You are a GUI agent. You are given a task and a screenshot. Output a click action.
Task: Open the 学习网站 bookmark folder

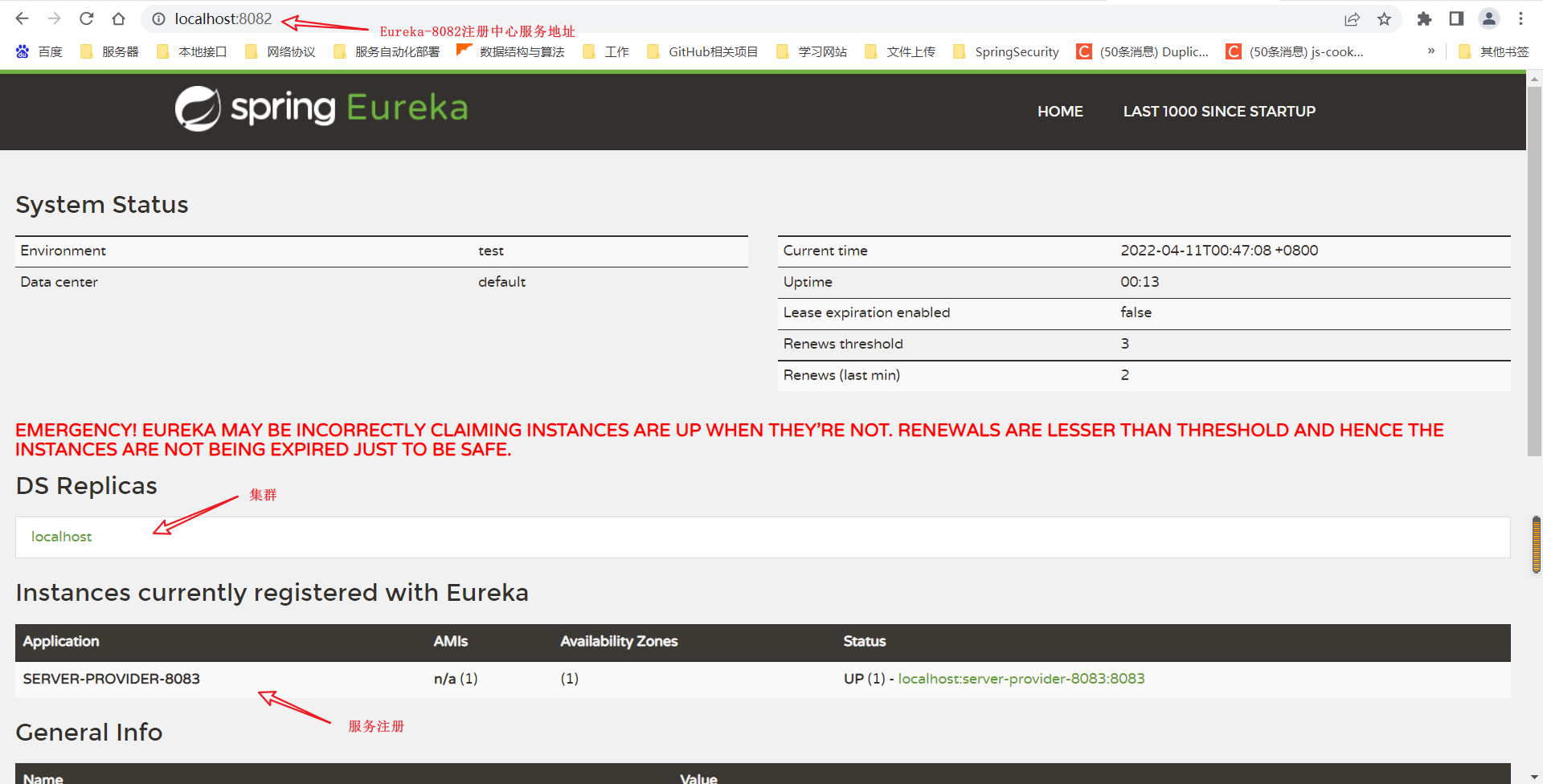pos(812,51)
